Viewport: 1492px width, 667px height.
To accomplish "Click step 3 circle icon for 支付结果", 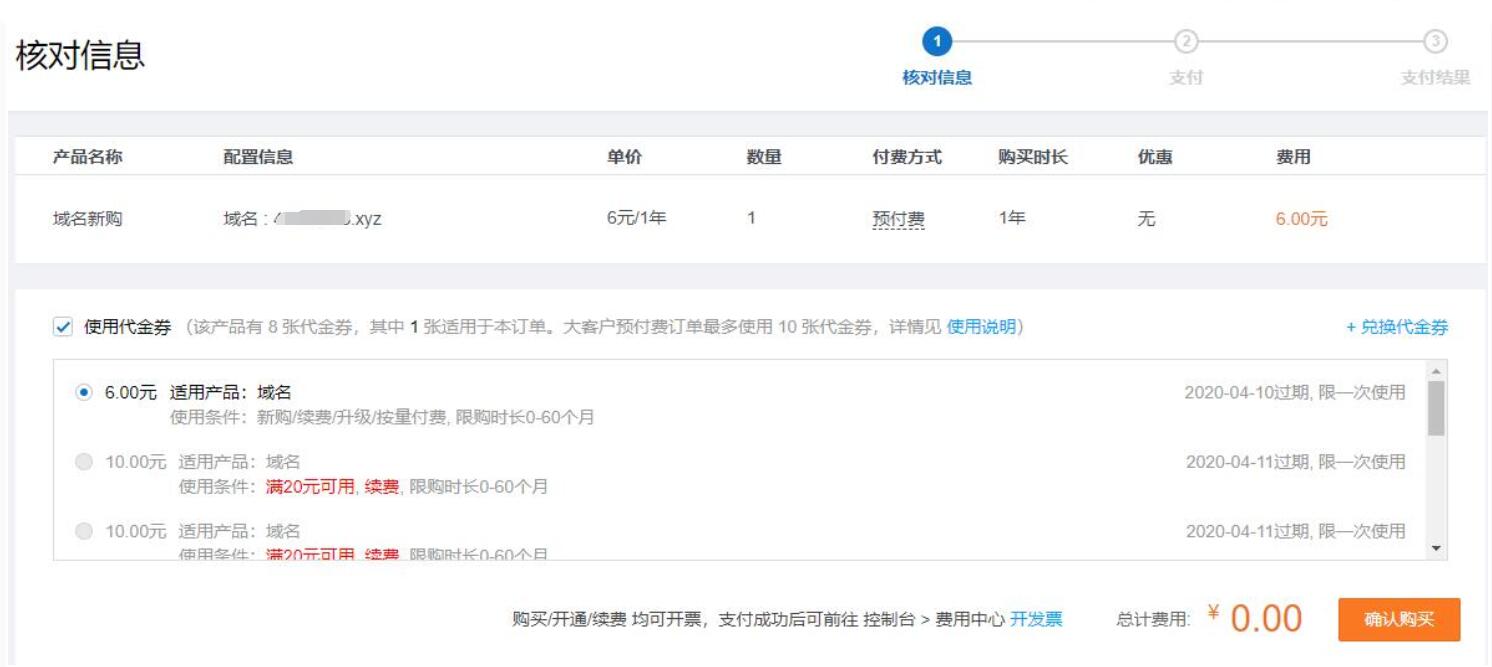I will coord(1435,41).
